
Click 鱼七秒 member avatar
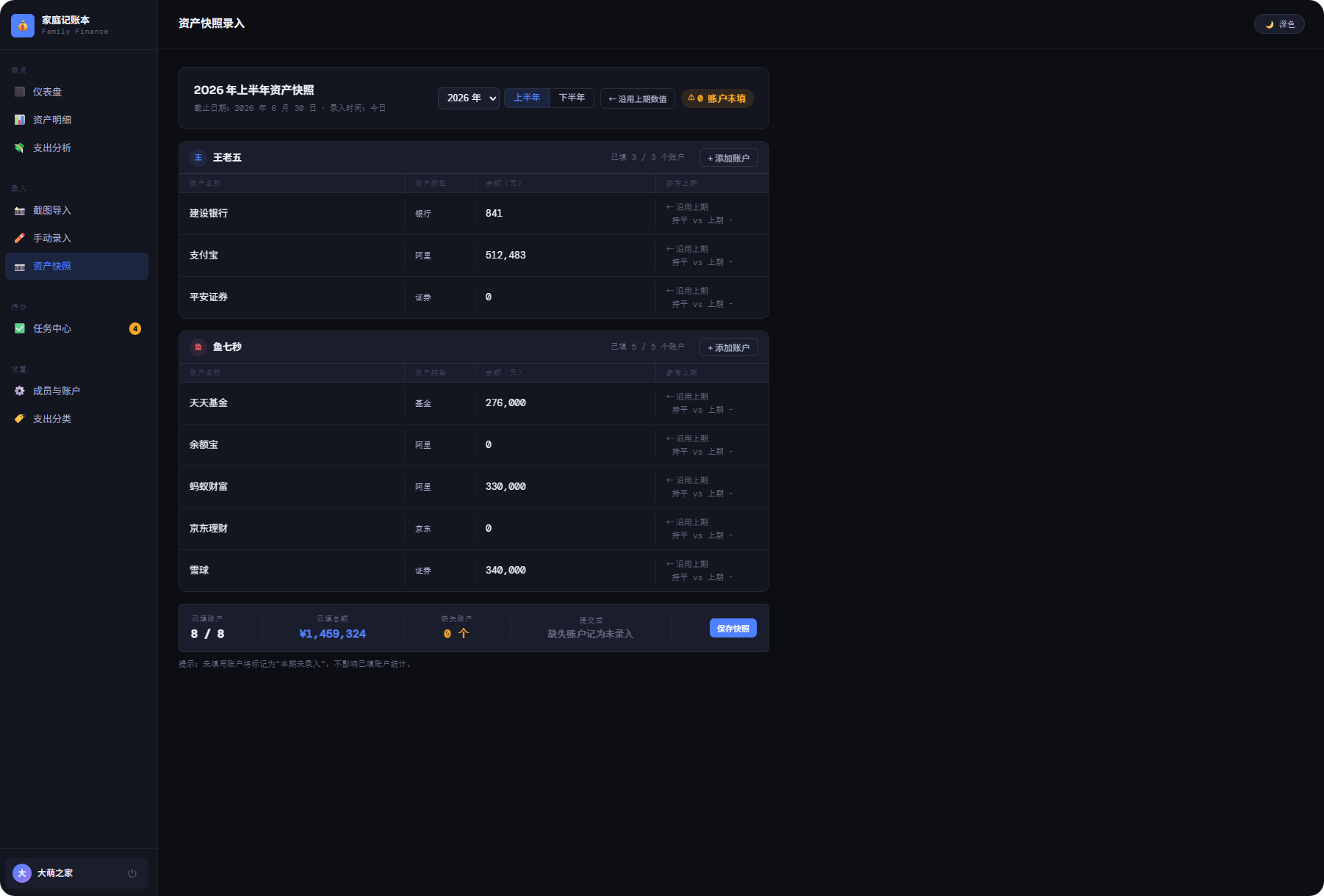pos(198,347)
